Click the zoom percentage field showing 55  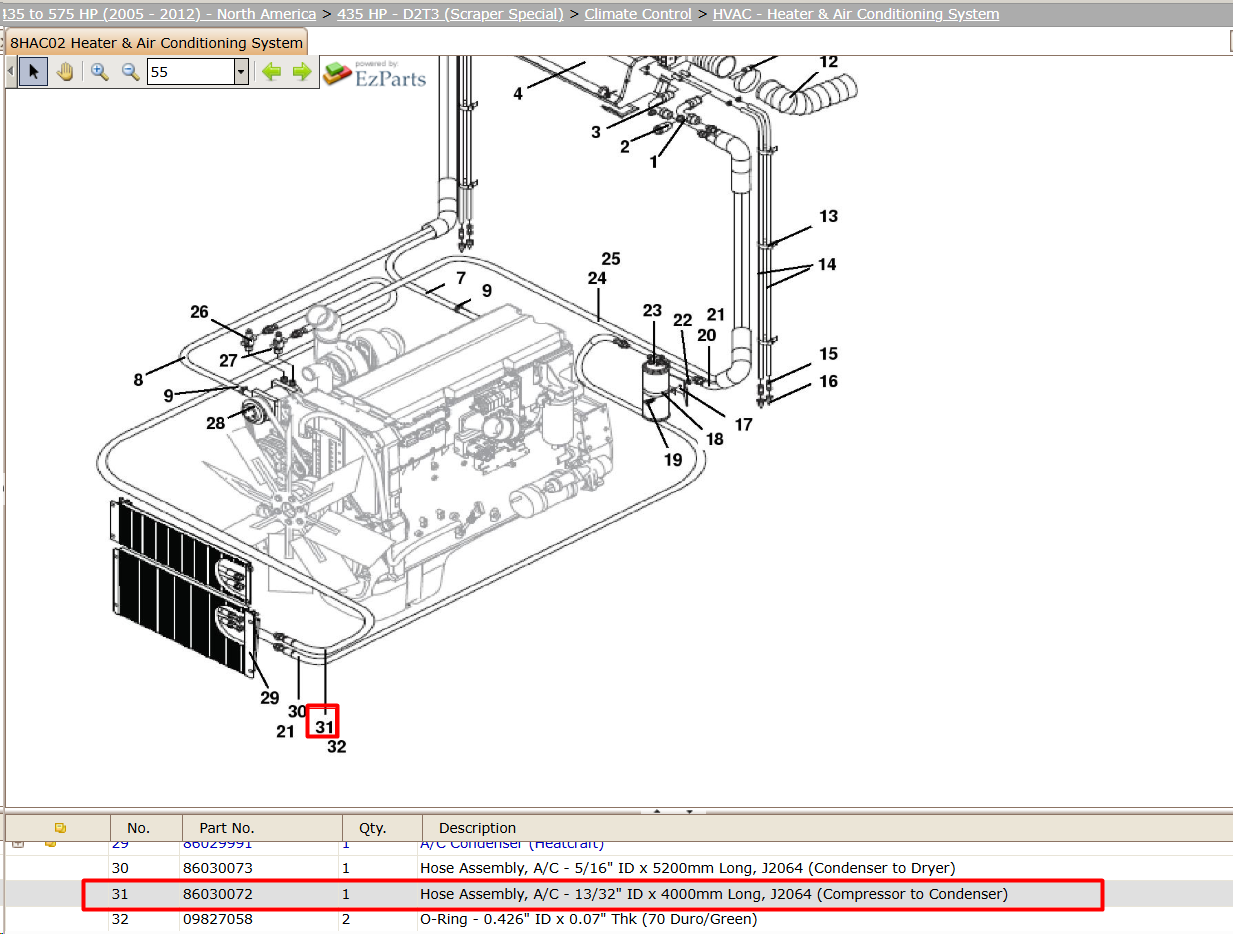tap(190, 72)
